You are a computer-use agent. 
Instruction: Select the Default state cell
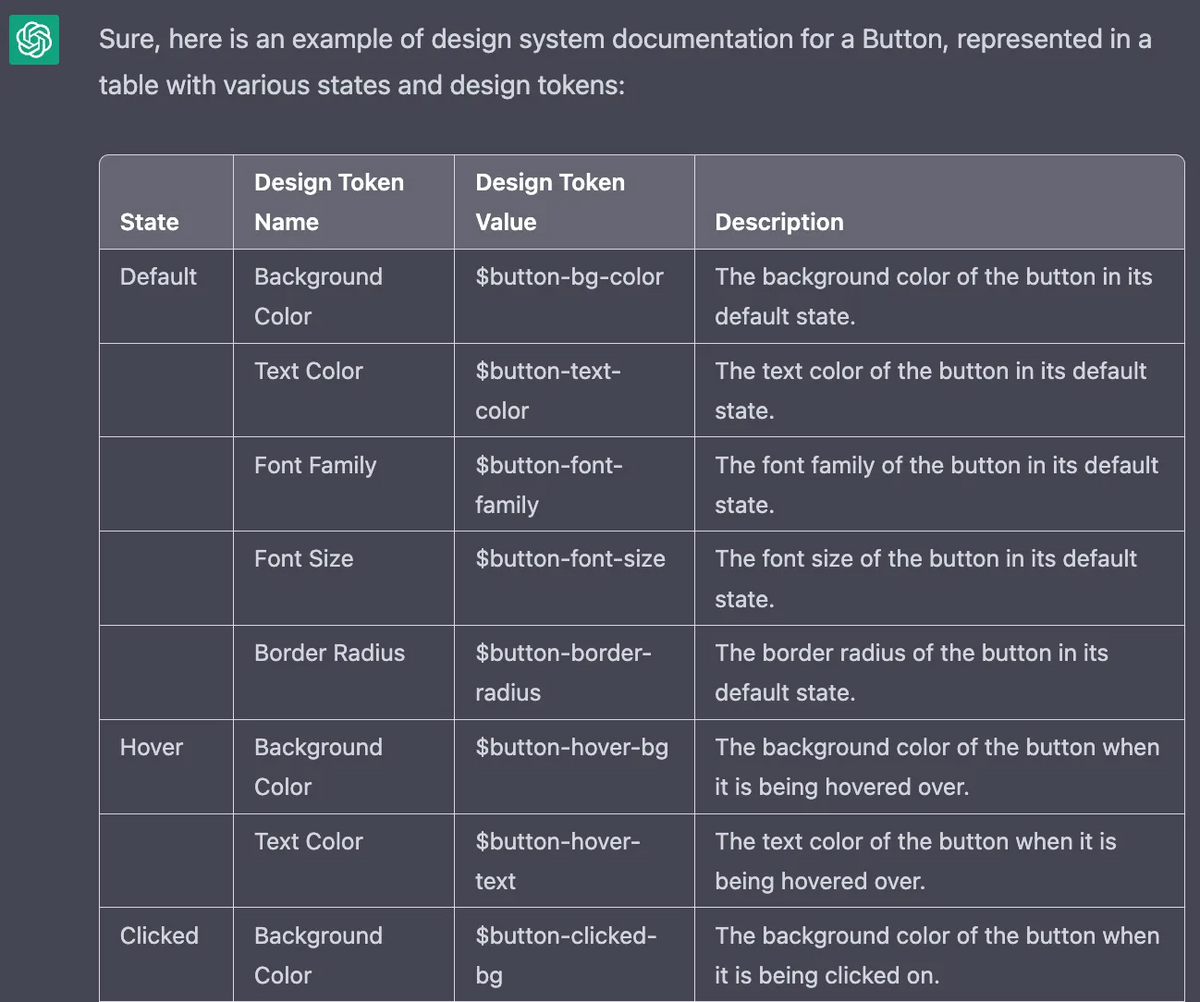[x=158, y=276]
